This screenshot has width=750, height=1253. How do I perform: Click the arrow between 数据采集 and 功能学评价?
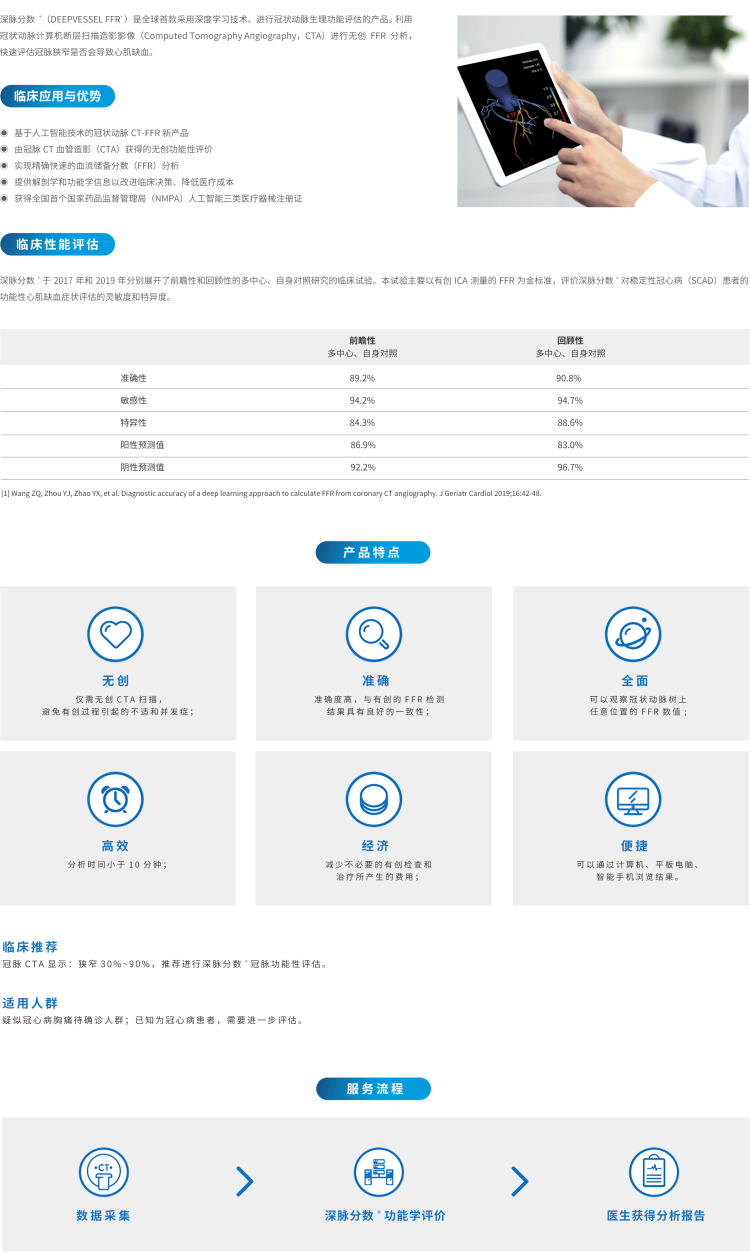pos(244,1181)
